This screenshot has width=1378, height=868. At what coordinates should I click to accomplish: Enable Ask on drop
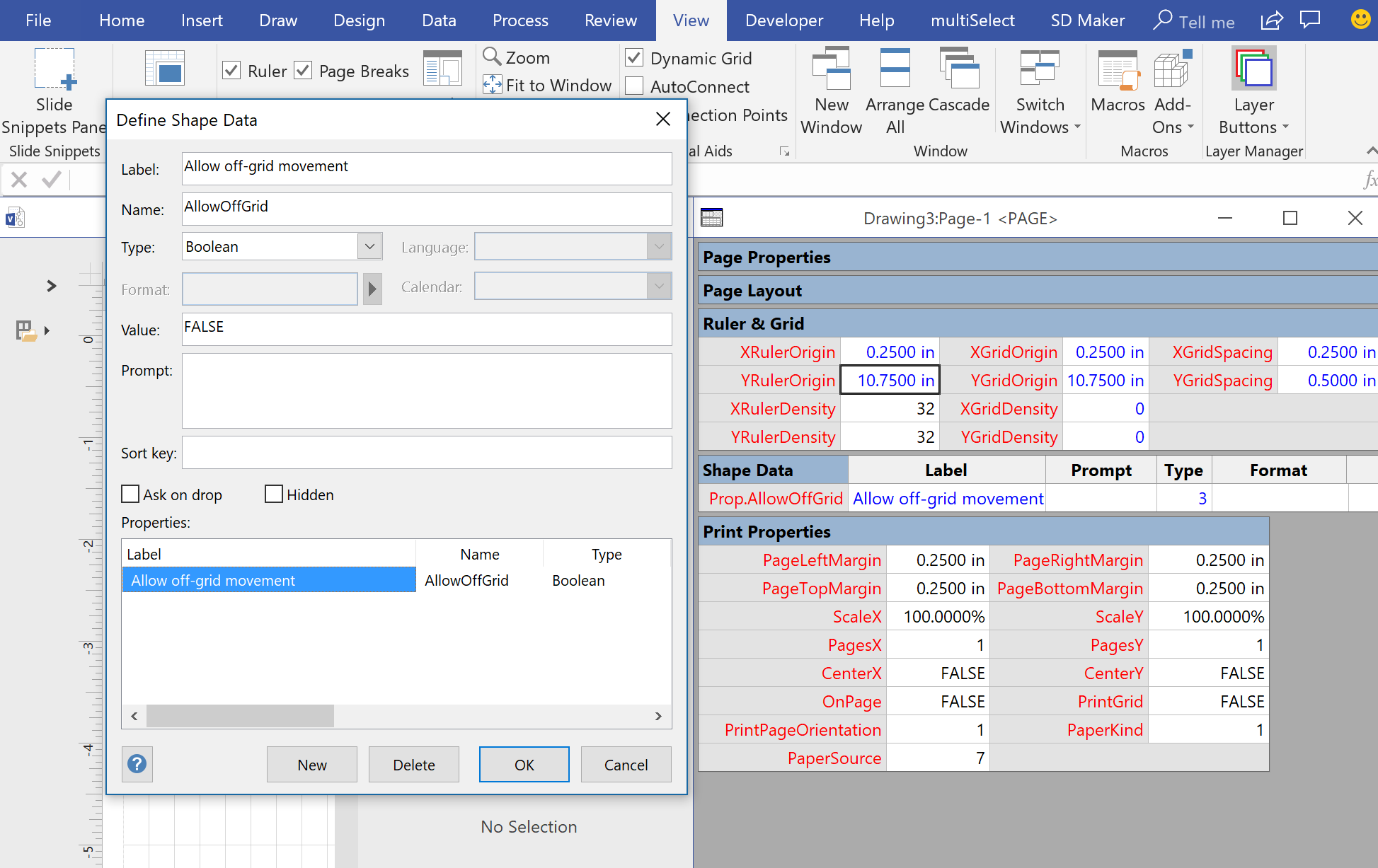130,494
